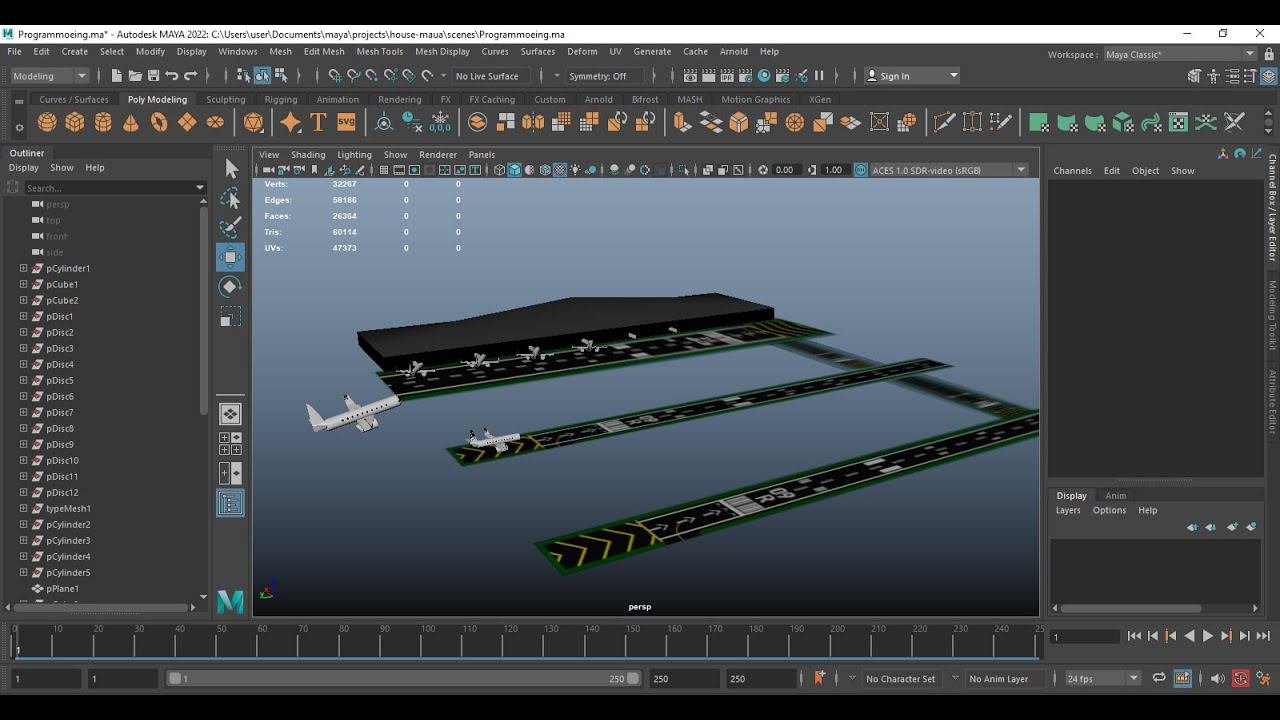Create a polygon cylinder from the shelf
1280x720 pixels.
103,122
